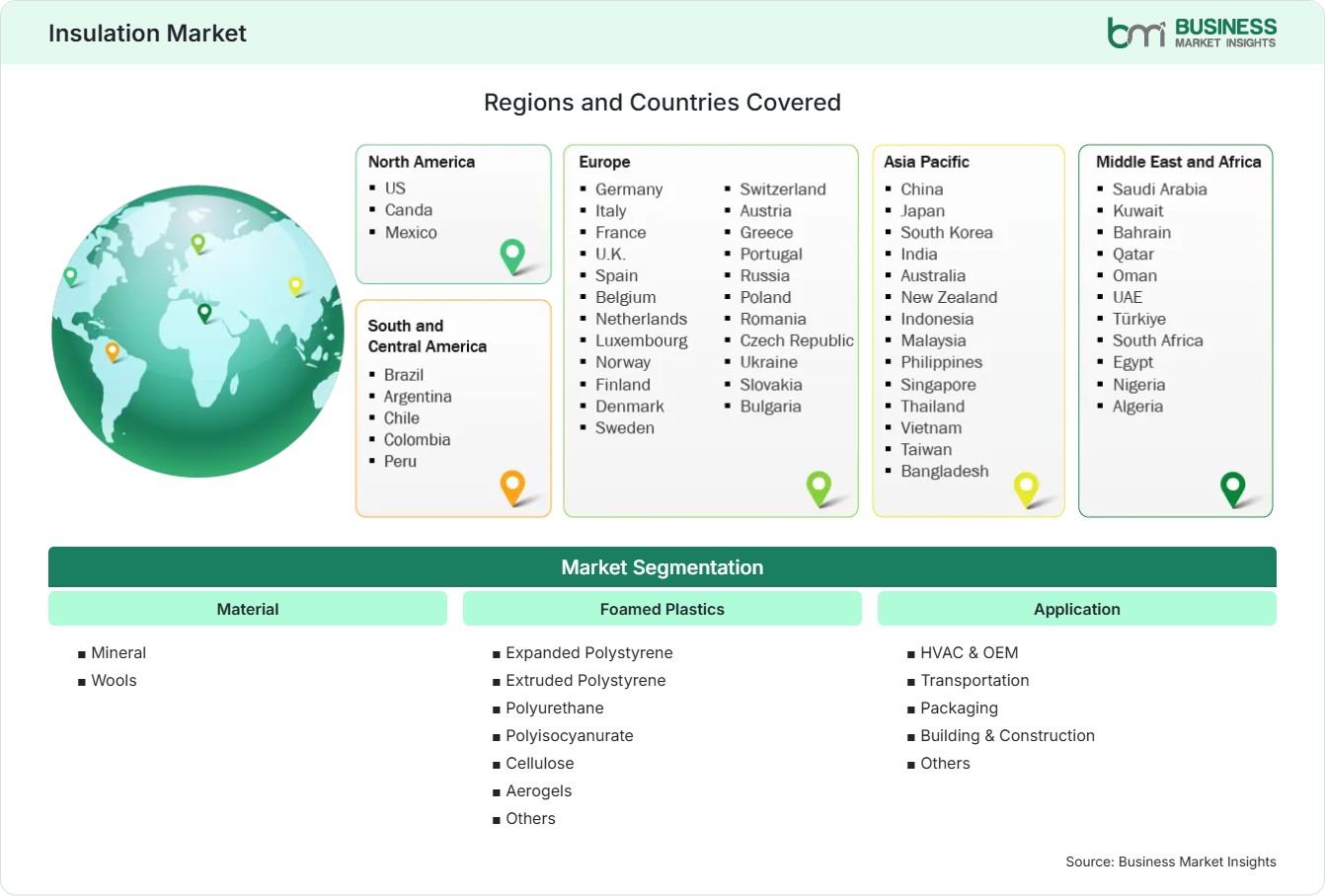Click the dark green pin in Middle East and Africa card
This screenshot has height=896, width=1325.
(1232, 487)
